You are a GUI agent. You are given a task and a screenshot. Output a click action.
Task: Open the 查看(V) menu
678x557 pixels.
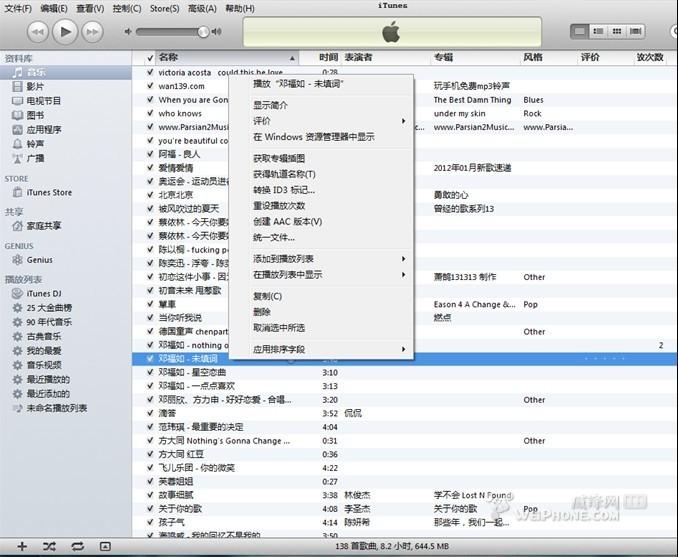pyautogui.click(x=90, y=8)
